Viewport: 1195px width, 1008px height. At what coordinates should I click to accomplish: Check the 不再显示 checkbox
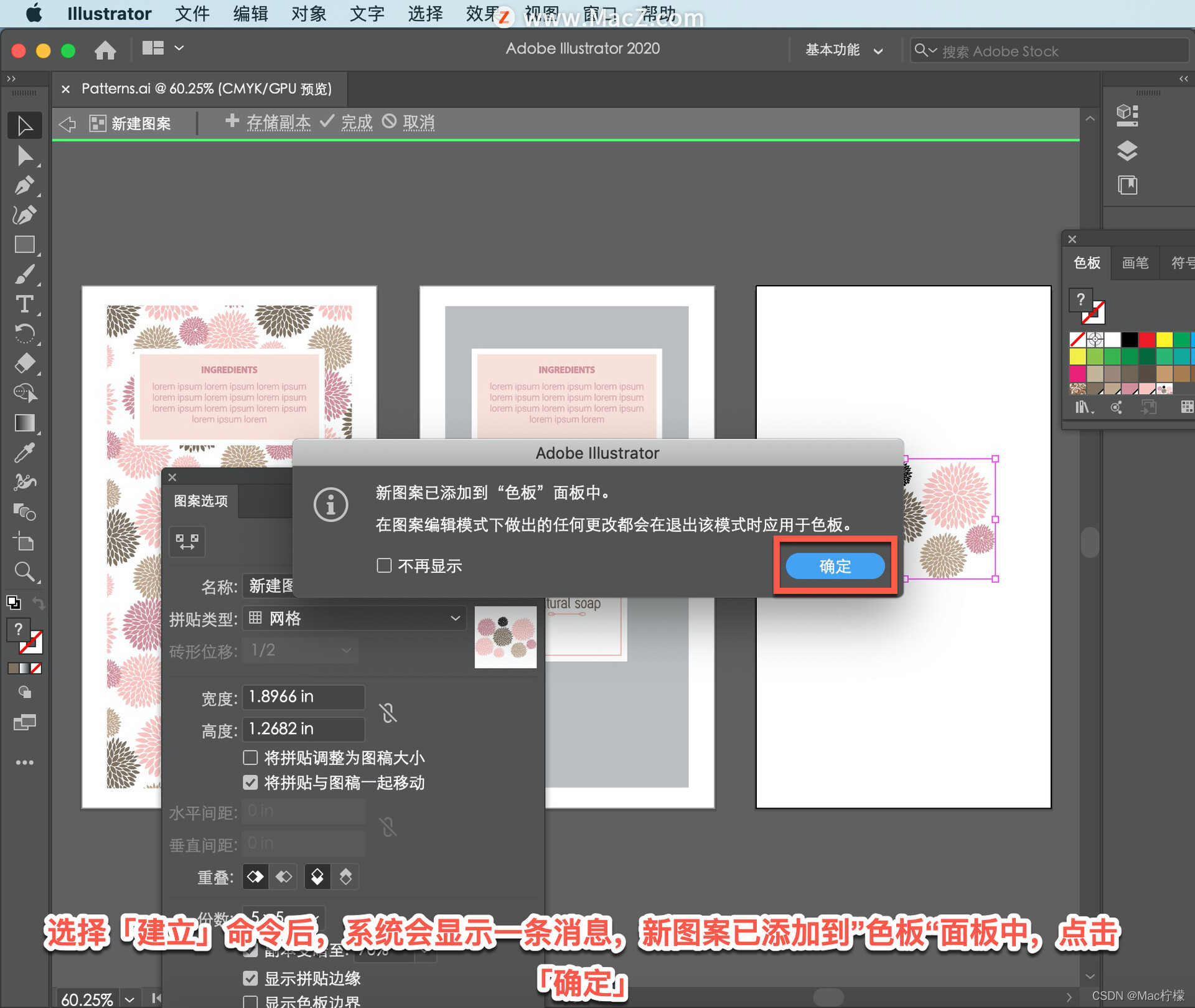[384, 565]
